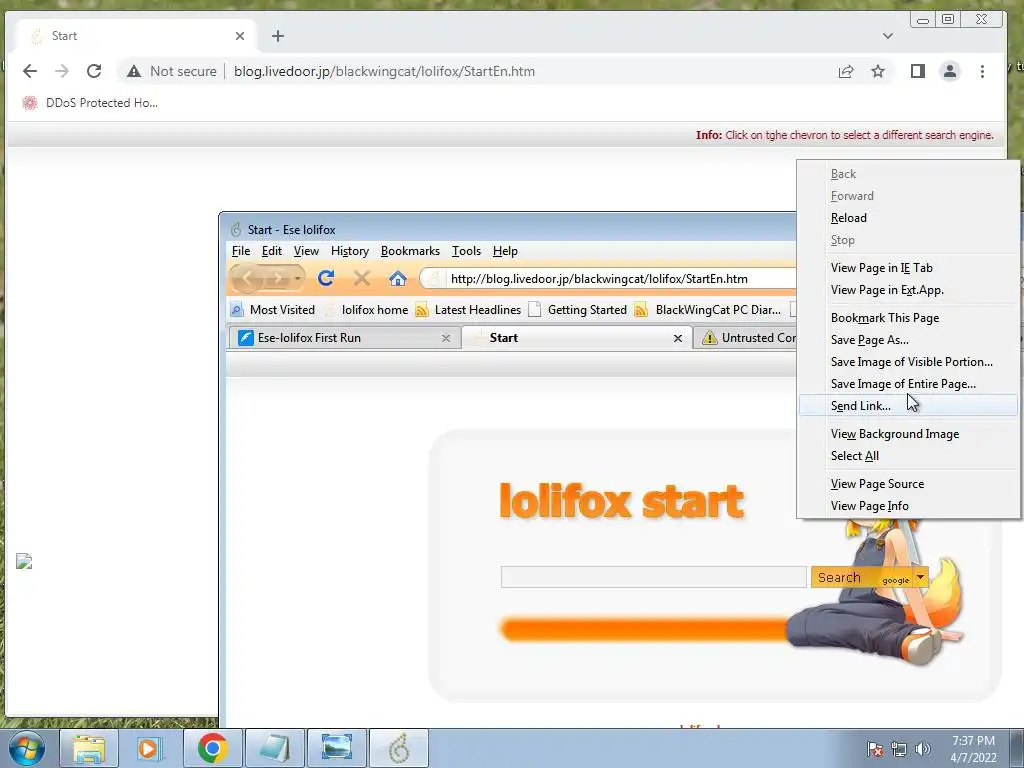The height and width of the screenshot is (768, 1024).
Task: Click the stop X icon in lolifox toolbar
Action: tap(362, 279)
